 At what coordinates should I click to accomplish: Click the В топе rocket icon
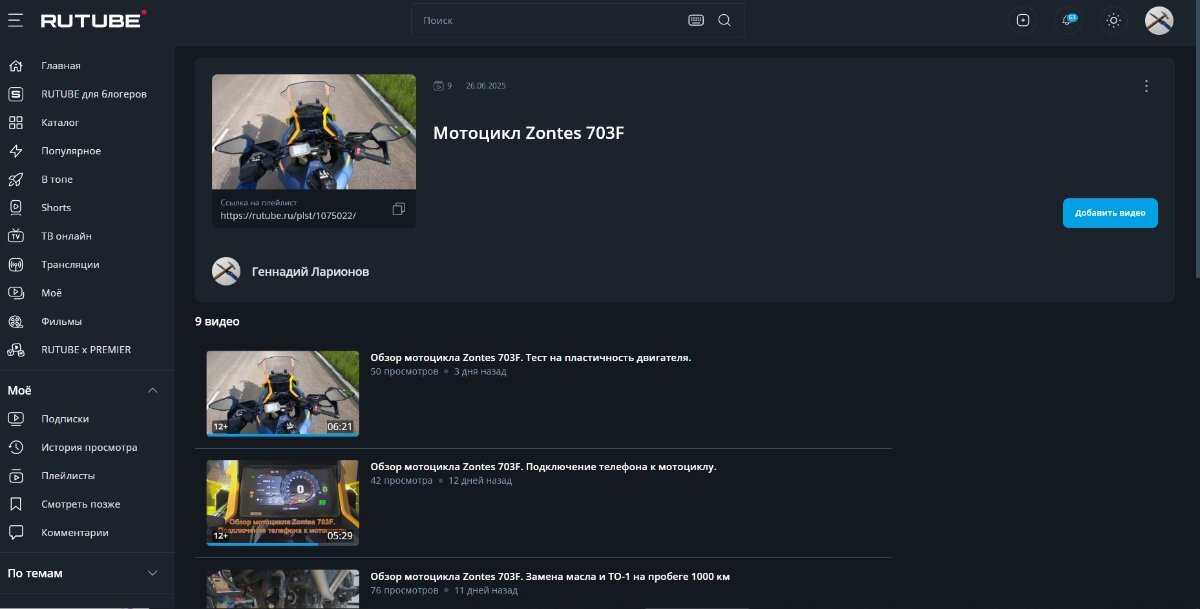[15, 180]
